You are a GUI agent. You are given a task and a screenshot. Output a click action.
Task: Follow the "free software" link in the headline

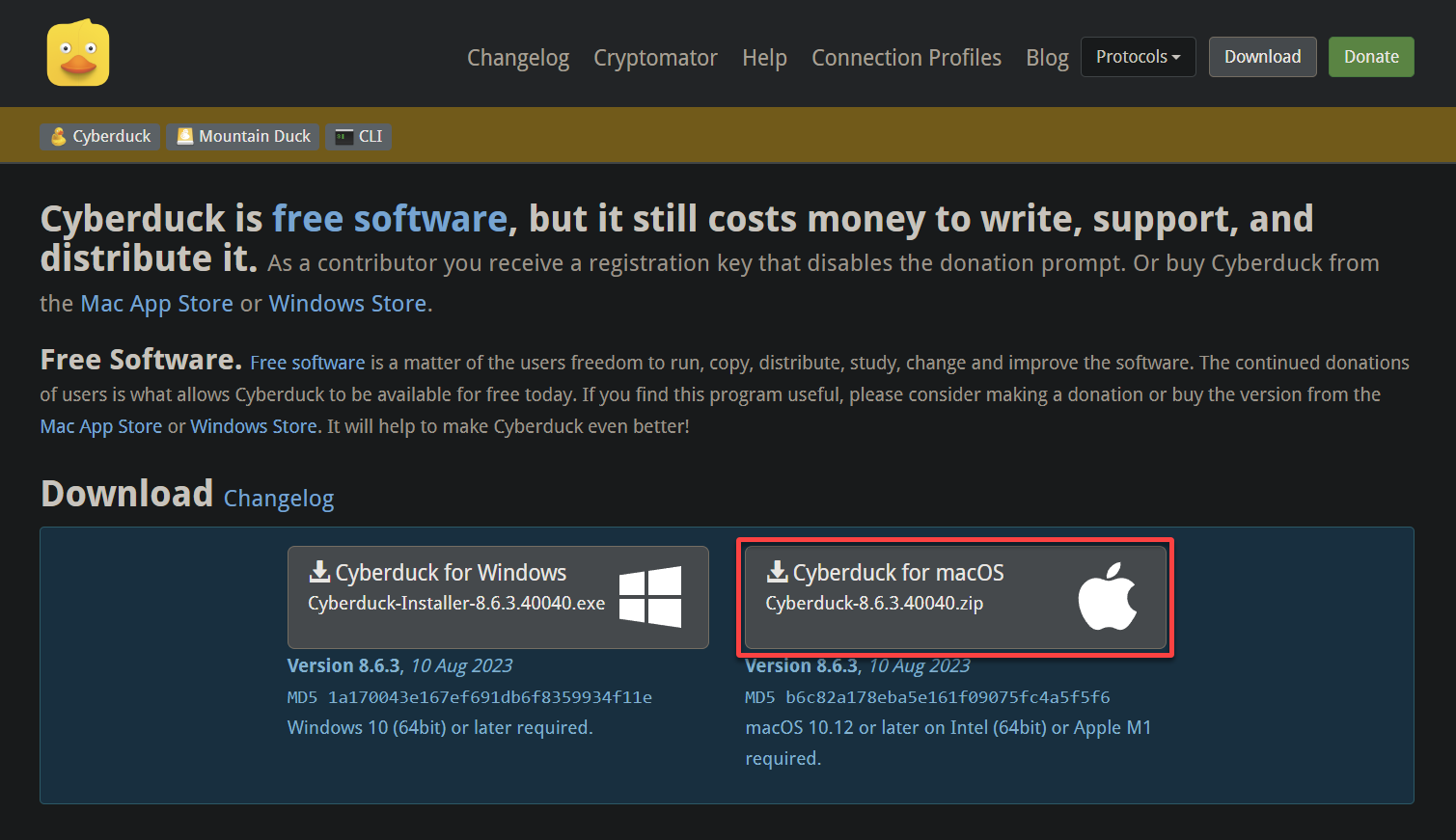390,219
